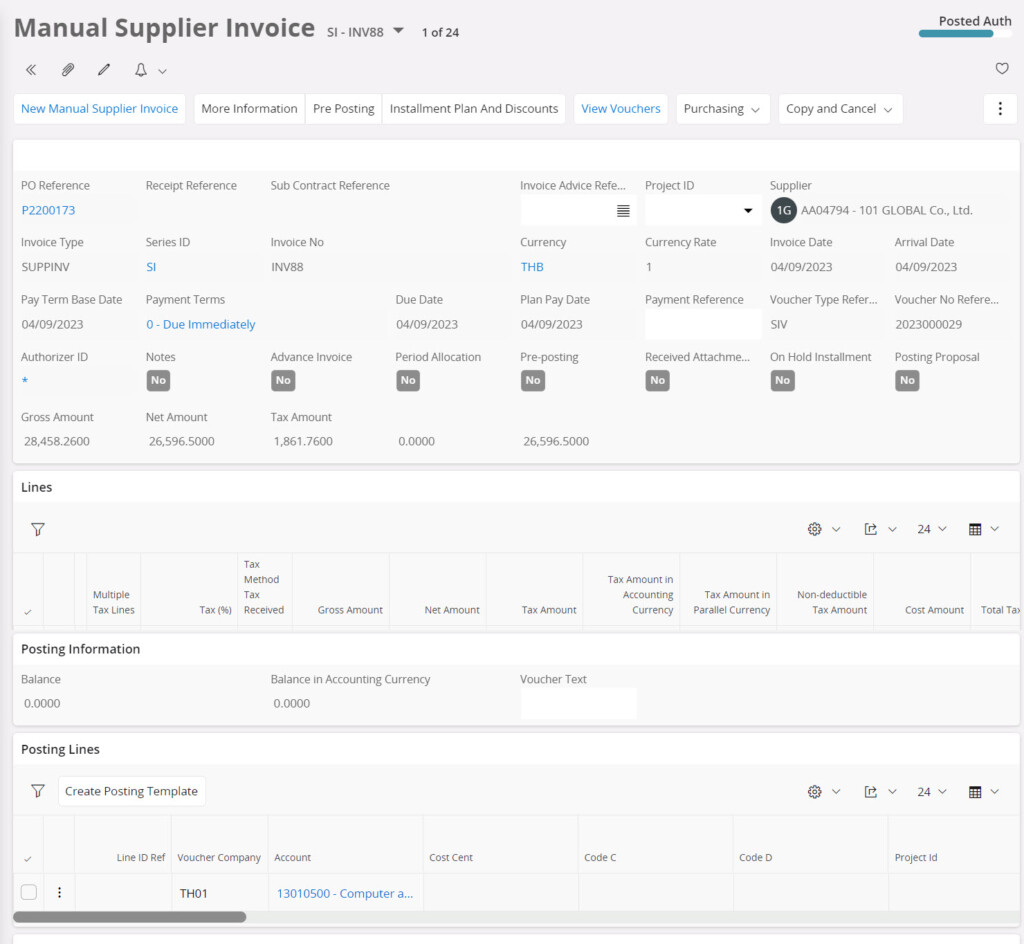1024x944 pixels.
Task: Click the attachments paperclip icon
Action: click(67, 70)
